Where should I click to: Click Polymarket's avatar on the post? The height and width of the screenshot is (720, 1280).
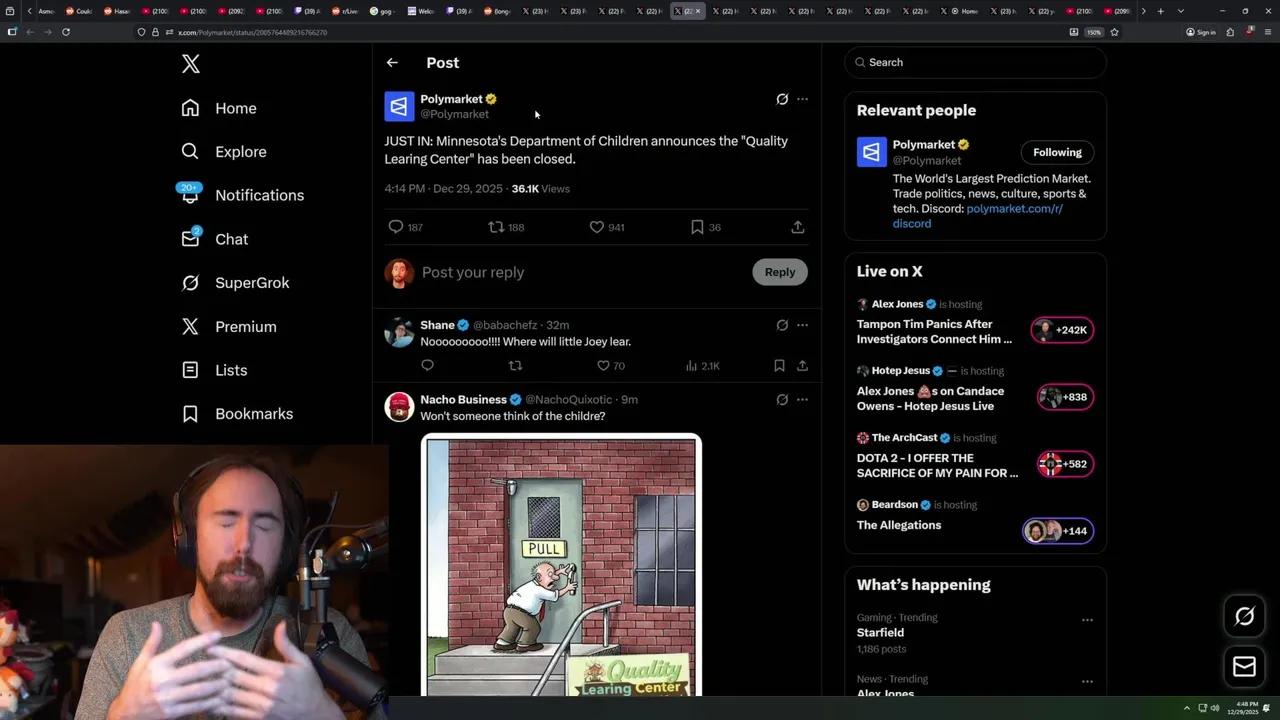coord(399,106)
